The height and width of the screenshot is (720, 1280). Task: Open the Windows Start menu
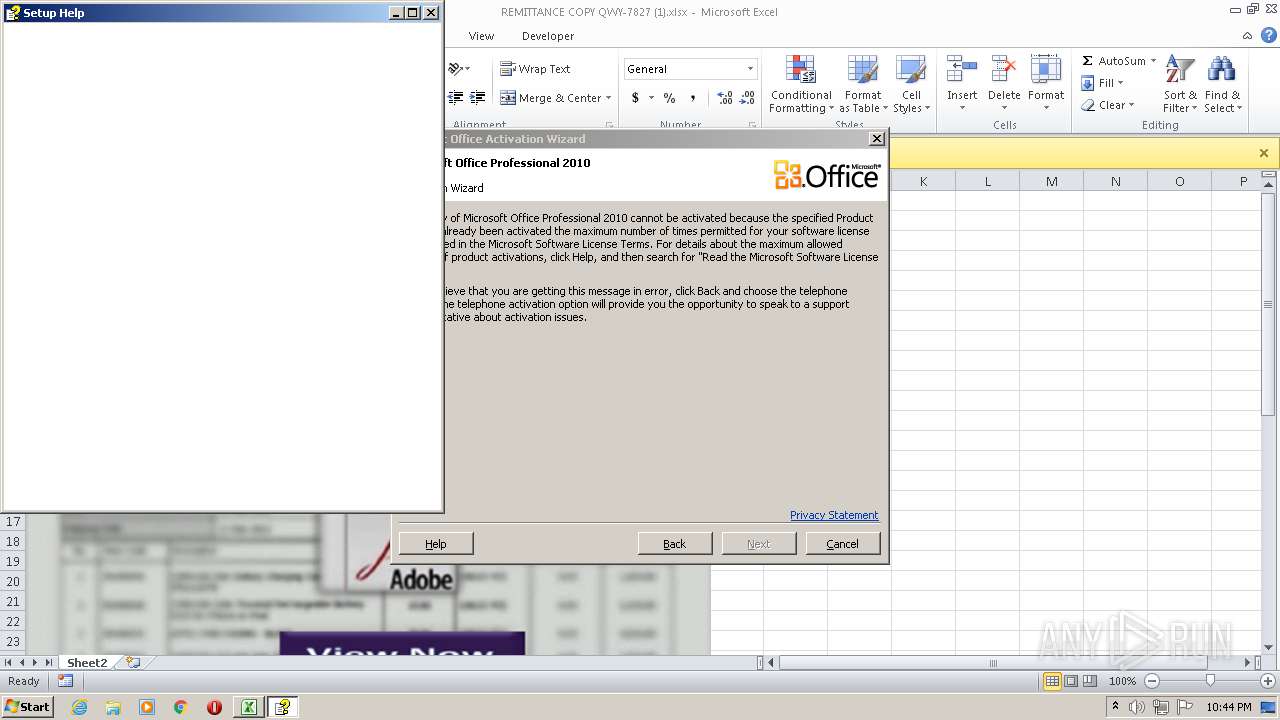27,707
